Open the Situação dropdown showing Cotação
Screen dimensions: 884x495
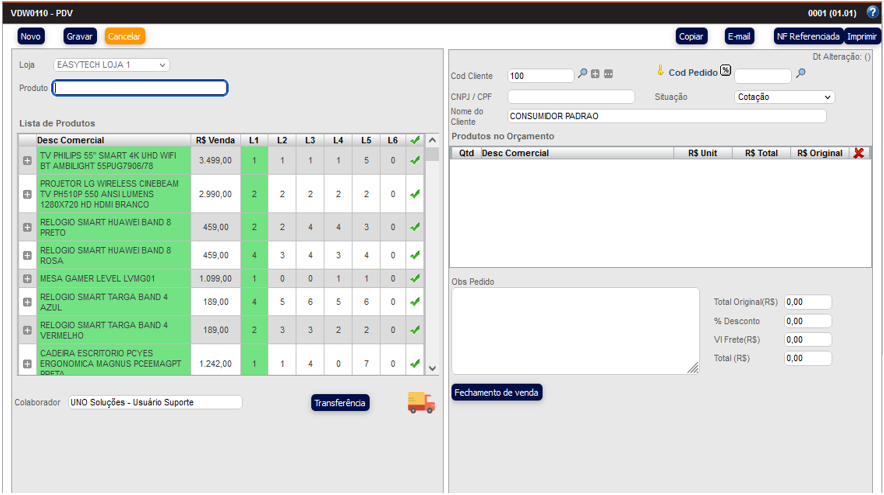tap(784, 97)
